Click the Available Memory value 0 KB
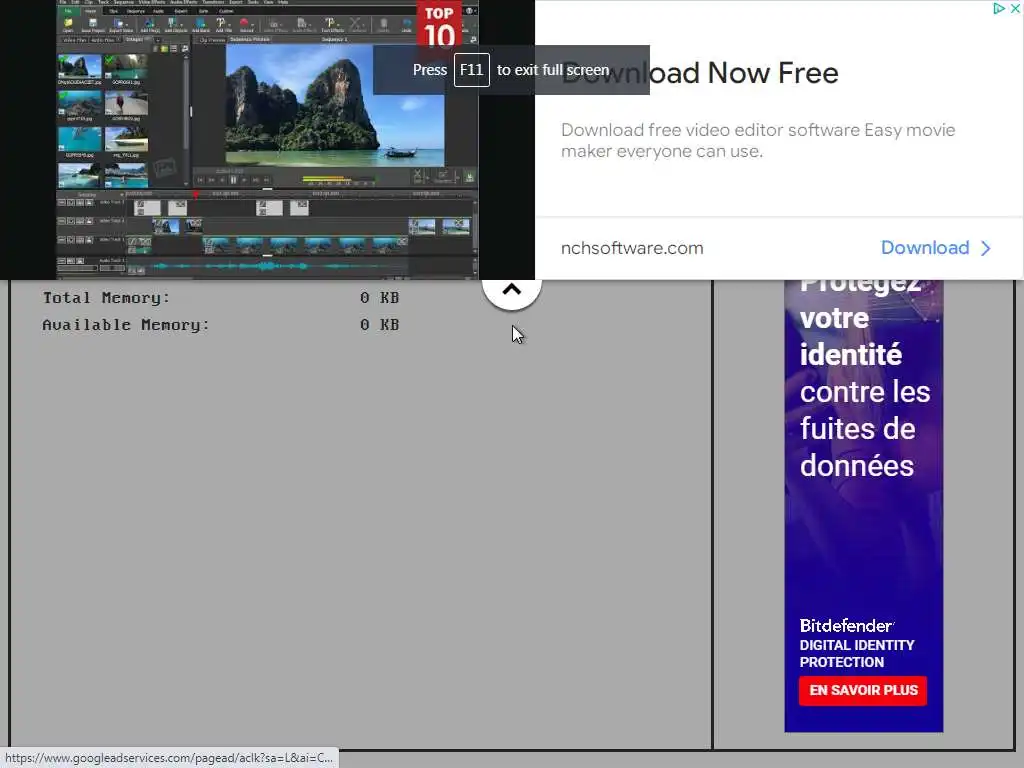The image size is (1024, 768). click(379, 325)
